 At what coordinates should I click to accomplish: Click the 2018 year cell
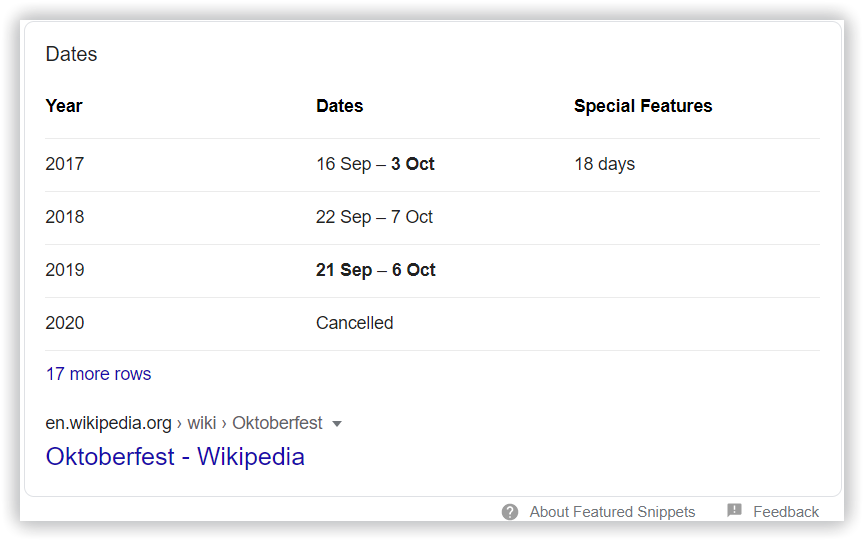[64, 217]
